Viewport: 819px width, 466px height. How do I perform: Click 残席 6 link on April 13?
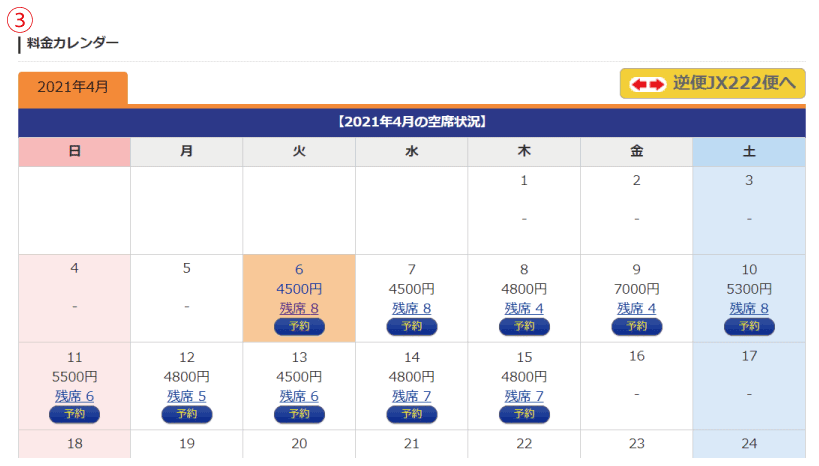(x=299, y=396)
